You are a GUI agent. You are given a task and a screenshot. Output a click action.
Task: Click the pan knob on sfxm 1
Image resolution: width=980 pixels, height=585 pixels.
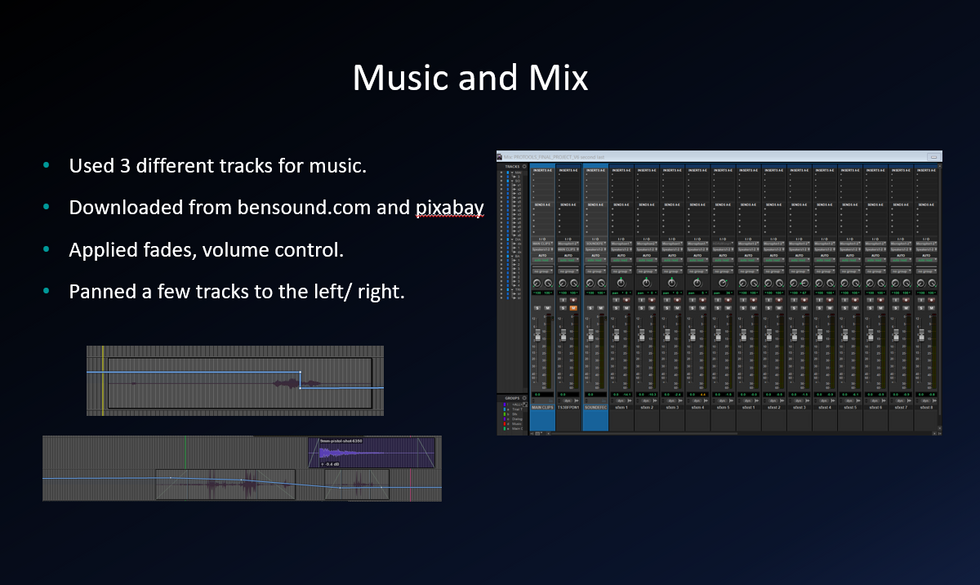pos(621,282)
